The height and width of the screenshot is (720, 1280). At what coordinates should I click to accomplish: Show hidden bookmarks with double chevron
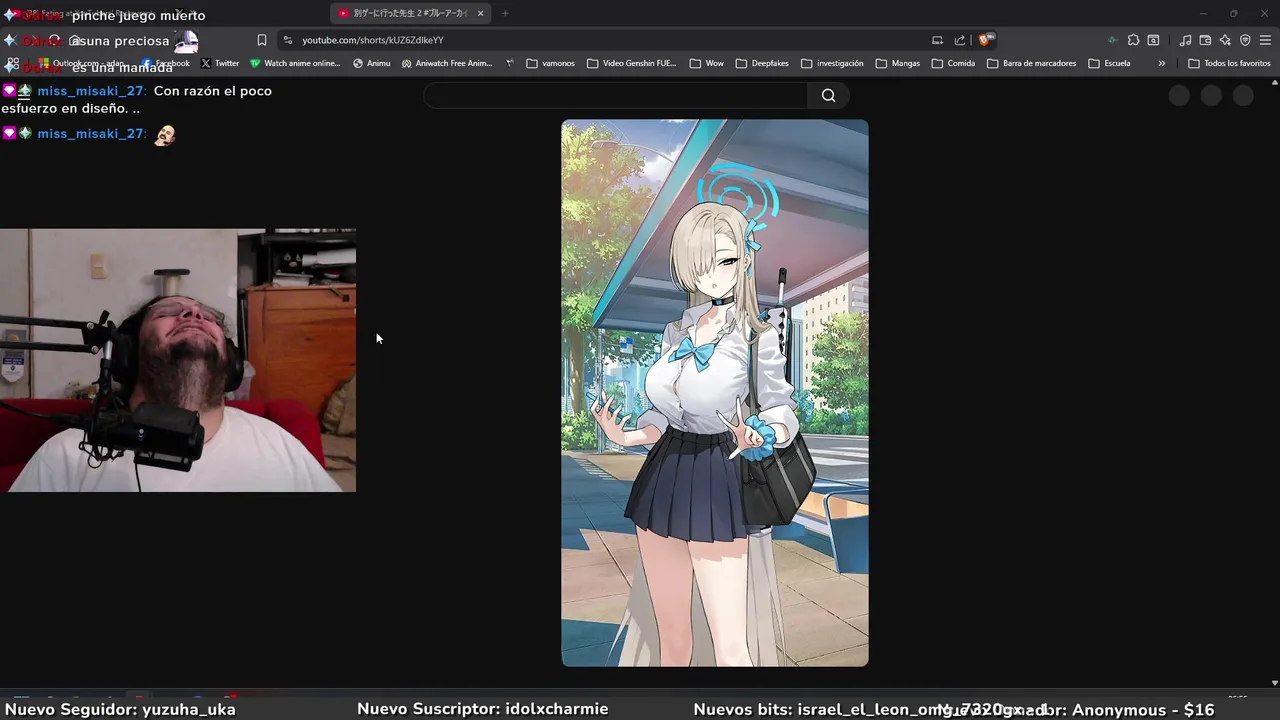(1161, 63)
